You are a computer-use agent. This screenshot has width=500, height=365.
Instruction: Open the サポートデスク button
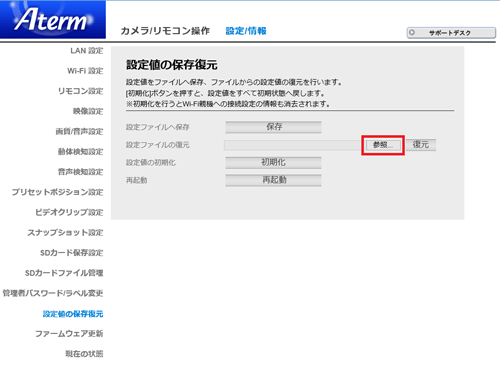coord(451,33)
